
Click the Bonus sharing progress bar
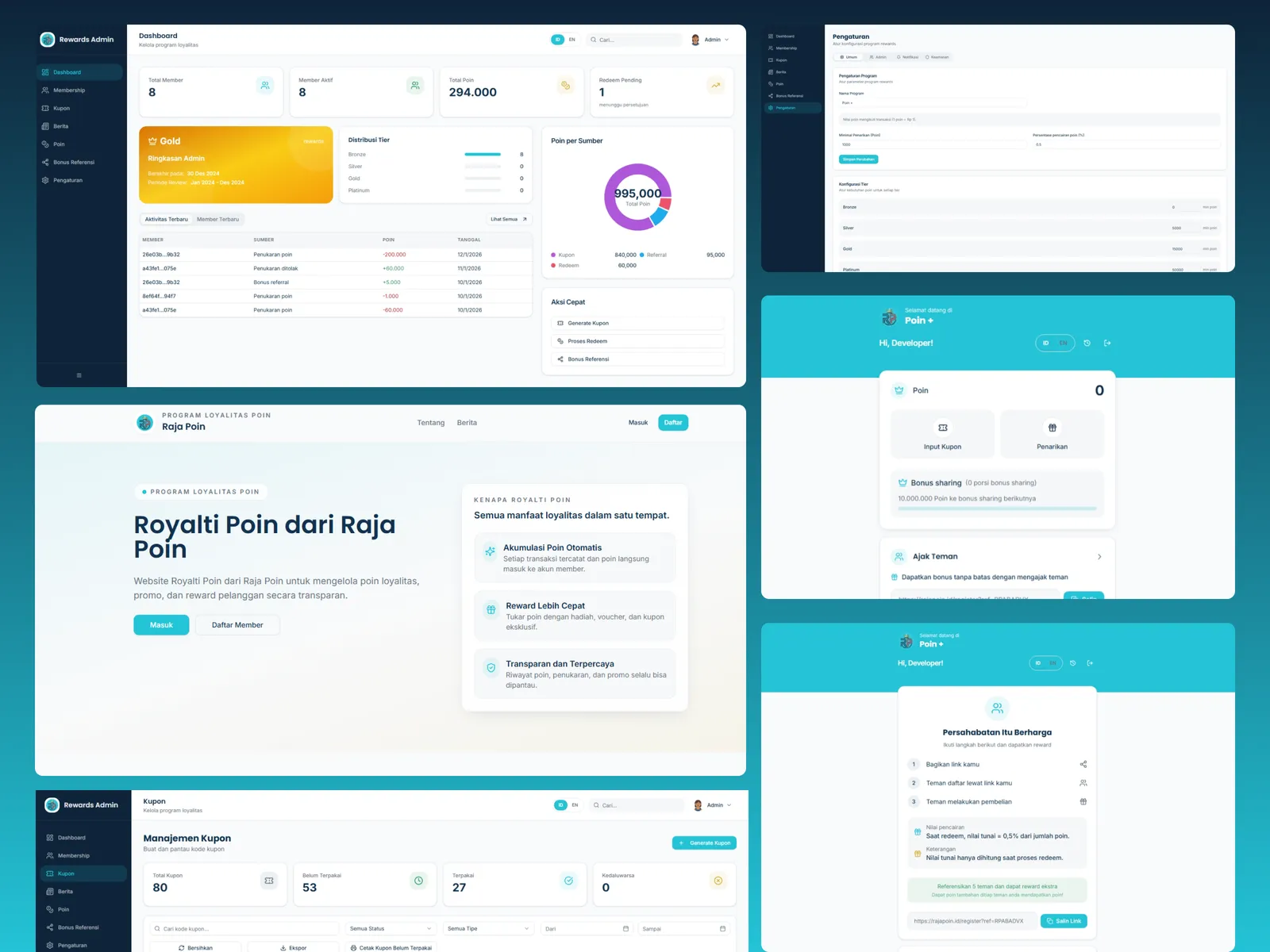click(997, 509)
